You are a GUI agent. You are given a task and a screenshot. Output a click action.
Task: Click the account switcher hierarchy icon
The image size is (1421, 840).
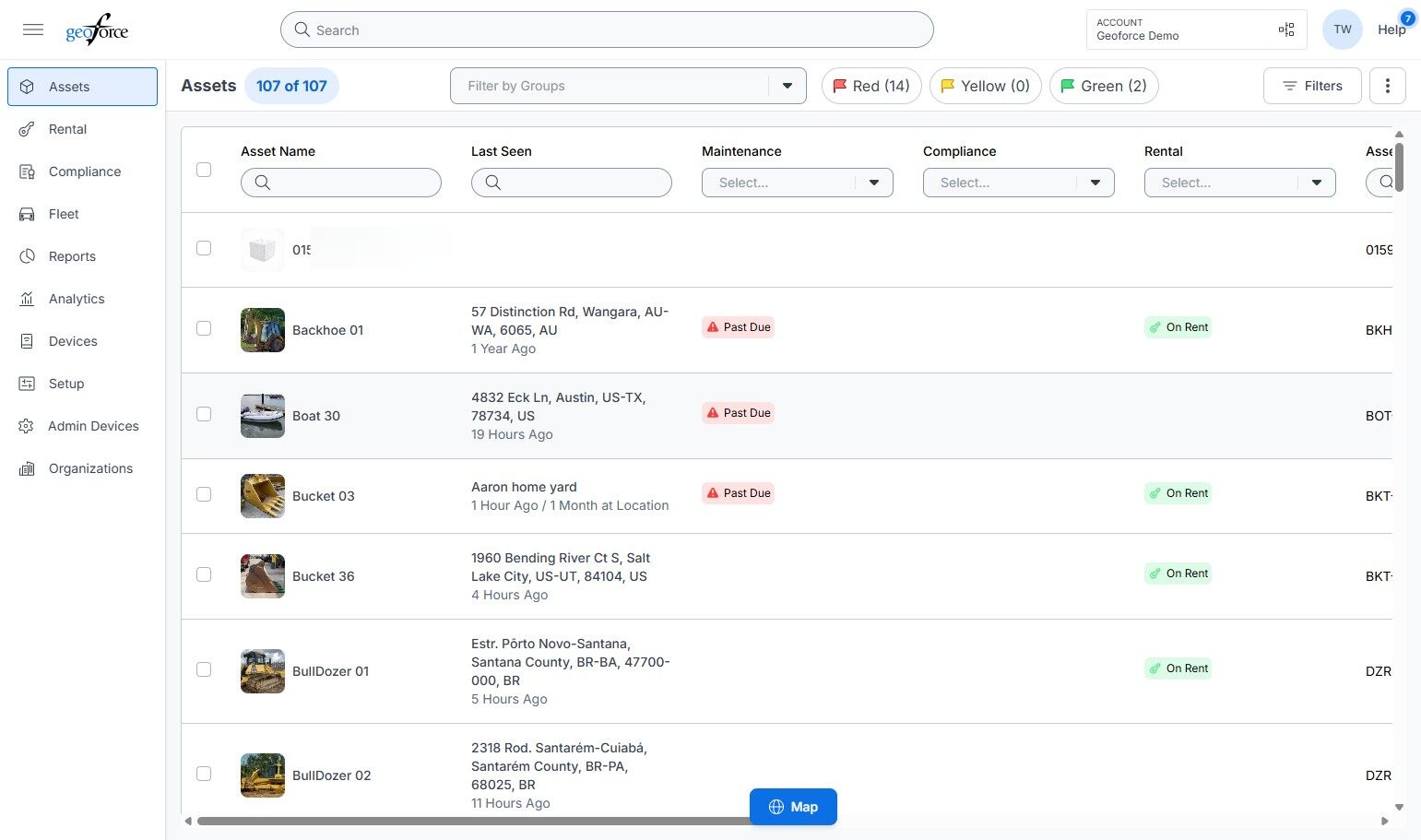(x=1286, y=30)
